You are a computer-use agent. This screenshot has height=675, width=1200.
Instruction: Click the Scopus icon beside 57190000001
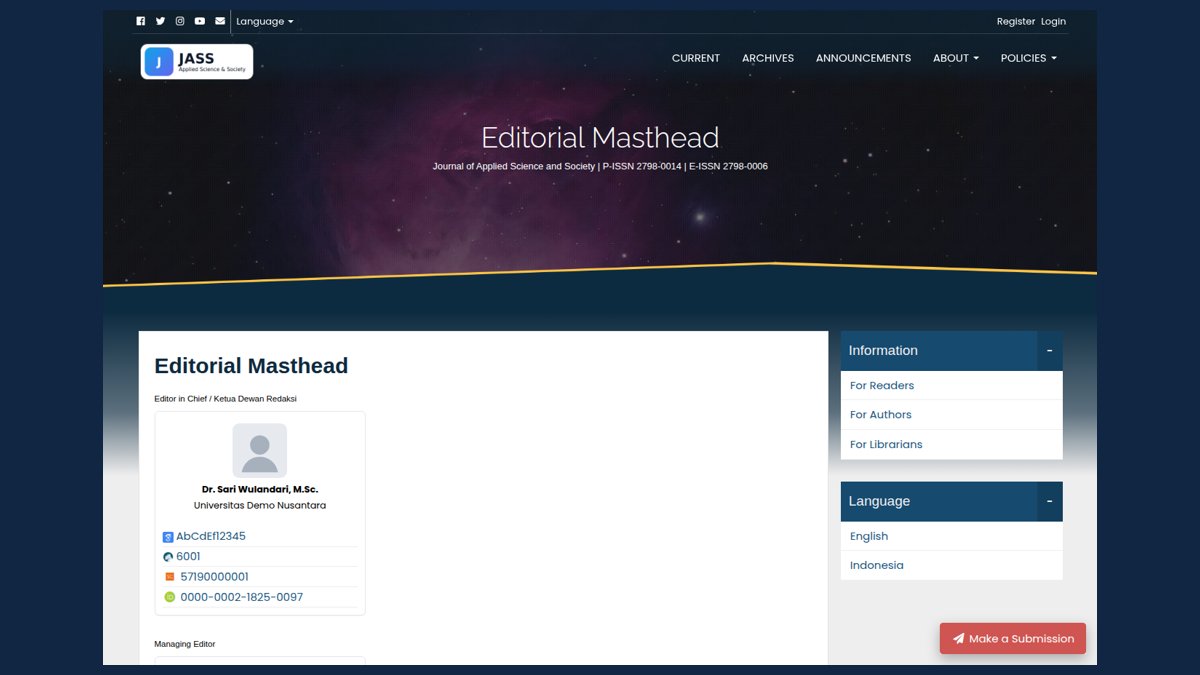tap(170, 577)
